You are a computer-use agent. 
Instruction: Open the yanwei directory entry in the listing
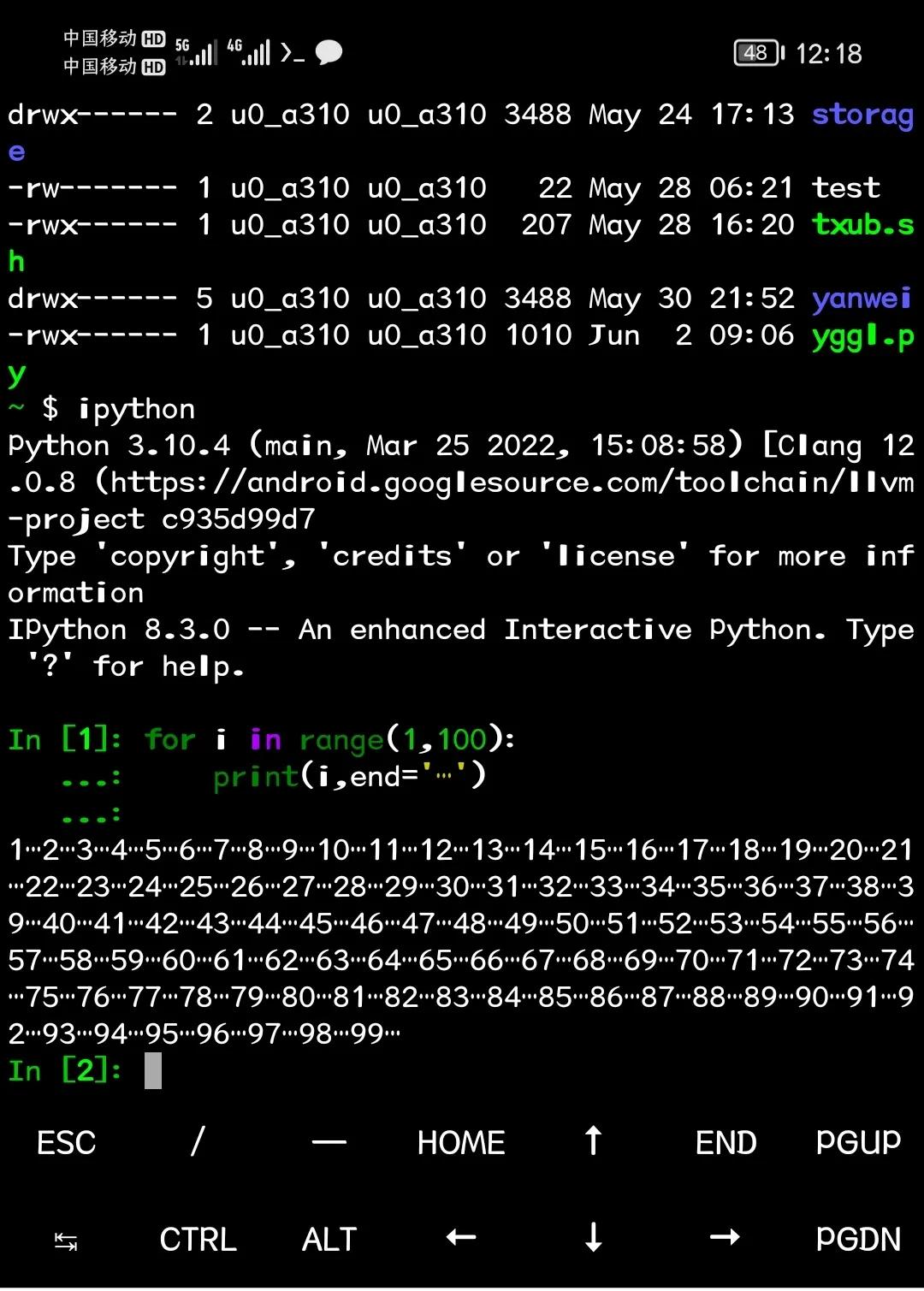point(861,298)
